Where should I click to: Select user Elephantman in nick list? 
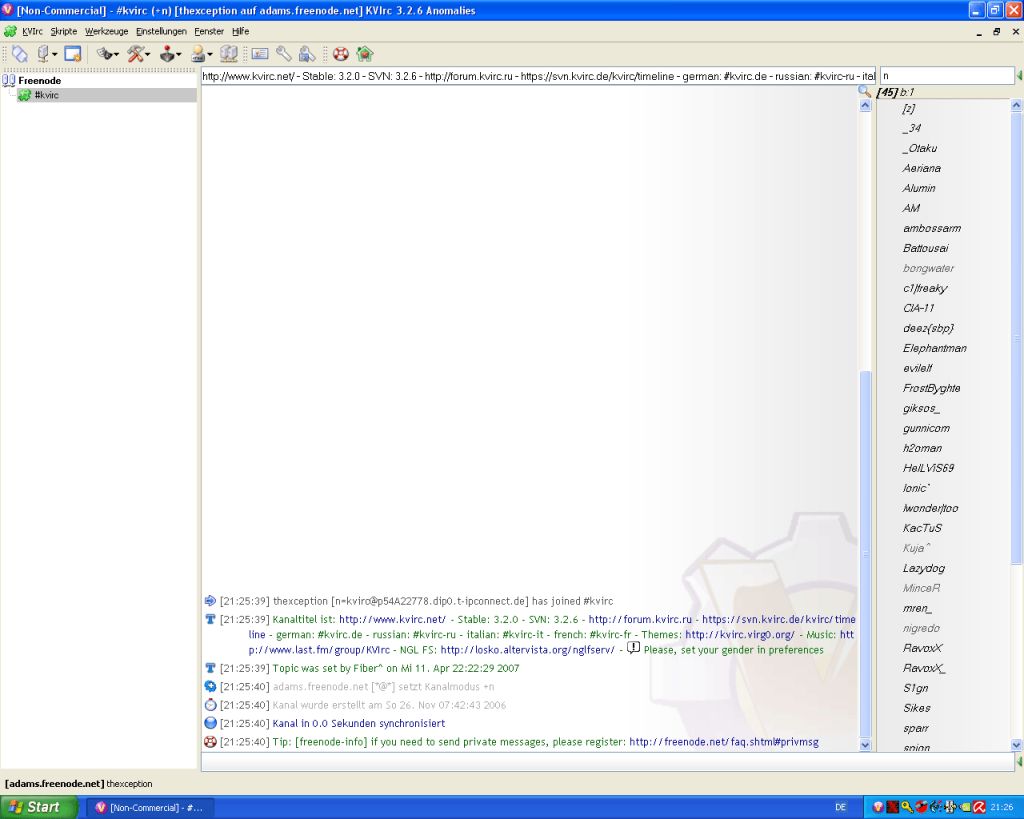(934, 348)
